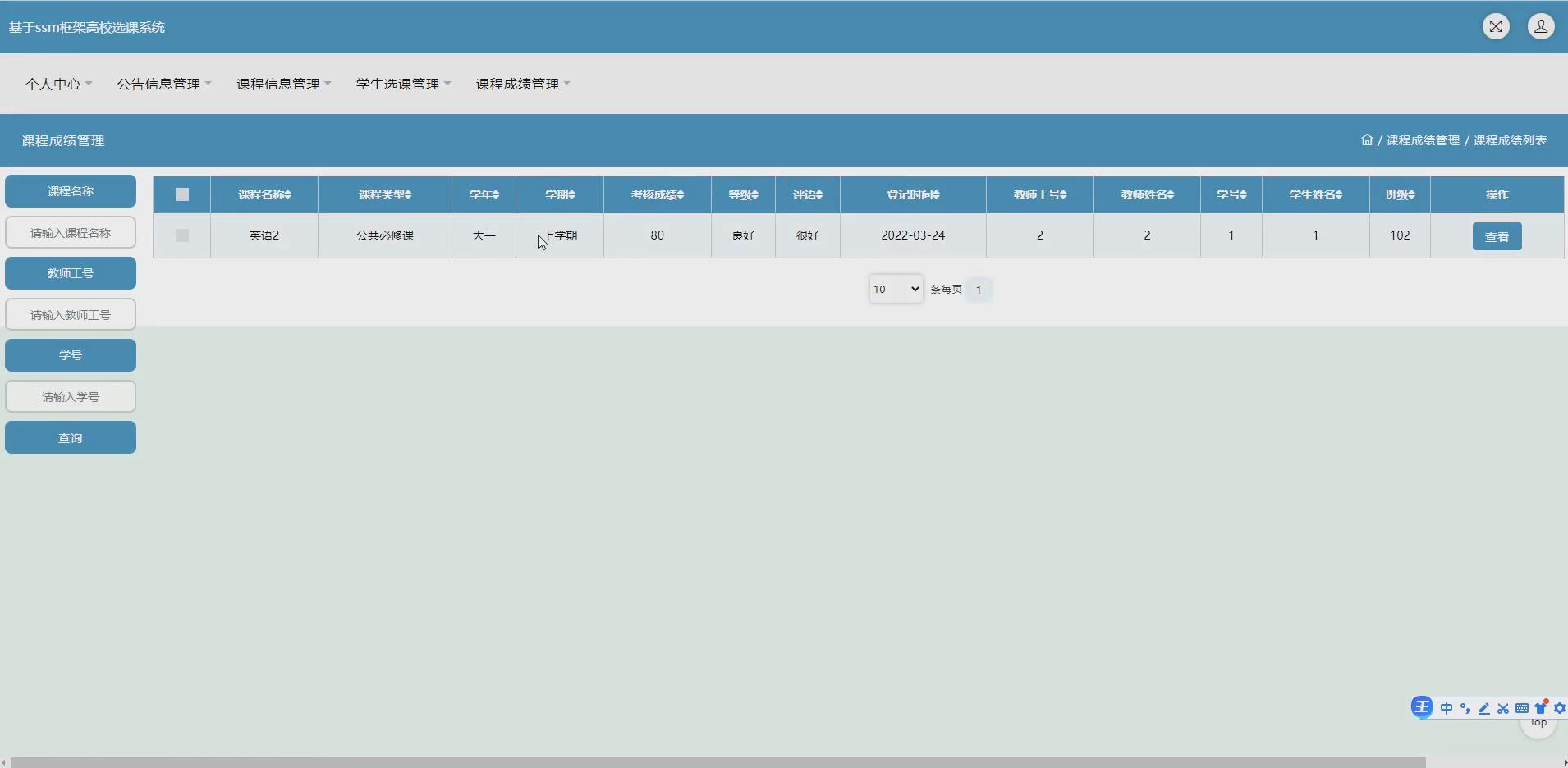This screenshot has height=768, width=1568.
Task: Click the 课程成绩管理 page heading
Action: point(63,140)
